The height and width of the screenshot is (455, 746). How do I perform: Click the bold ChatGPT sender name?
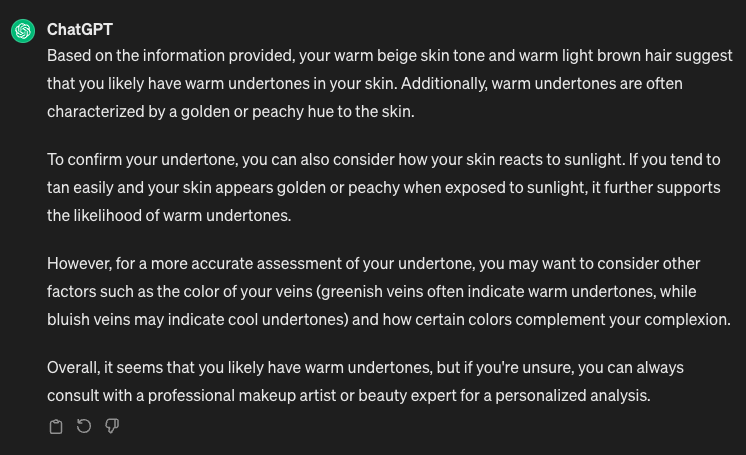coord(80,30)
